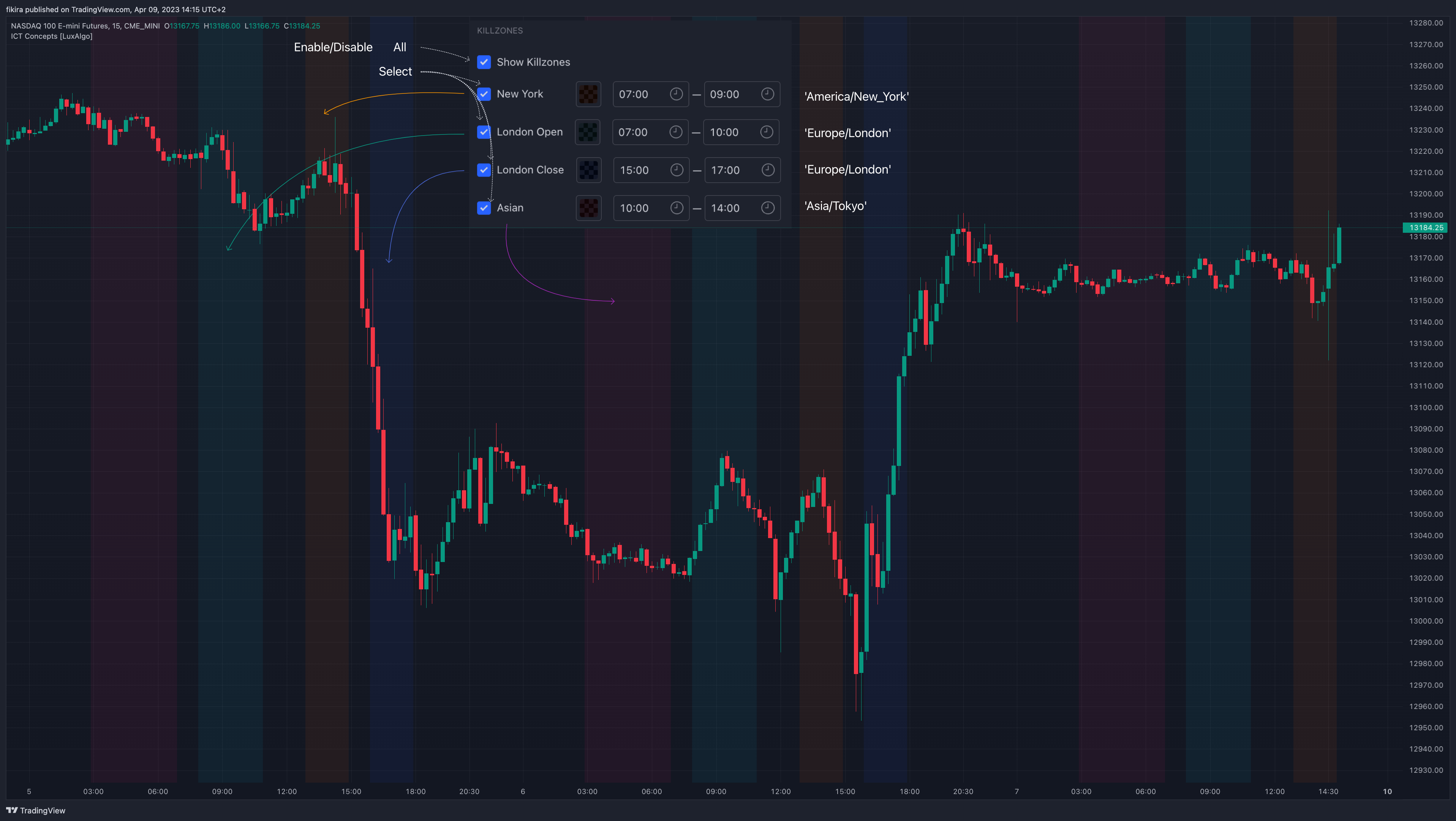The image size is (1456, 821).
Task: Open clock picker for London Close start time
Action: click(x=677, y=169)
